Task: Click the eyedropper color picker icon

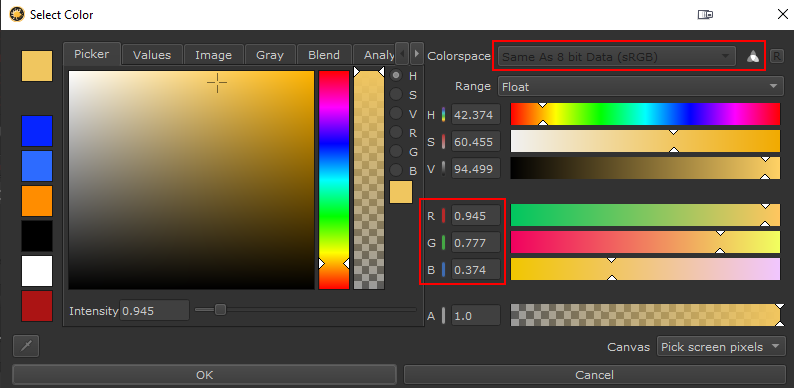Action: tap(26, 346)
